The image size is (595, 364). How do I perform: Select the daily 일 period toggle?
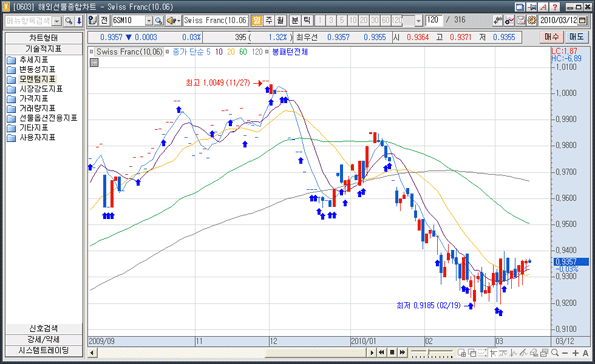click(x=257, y=20)
